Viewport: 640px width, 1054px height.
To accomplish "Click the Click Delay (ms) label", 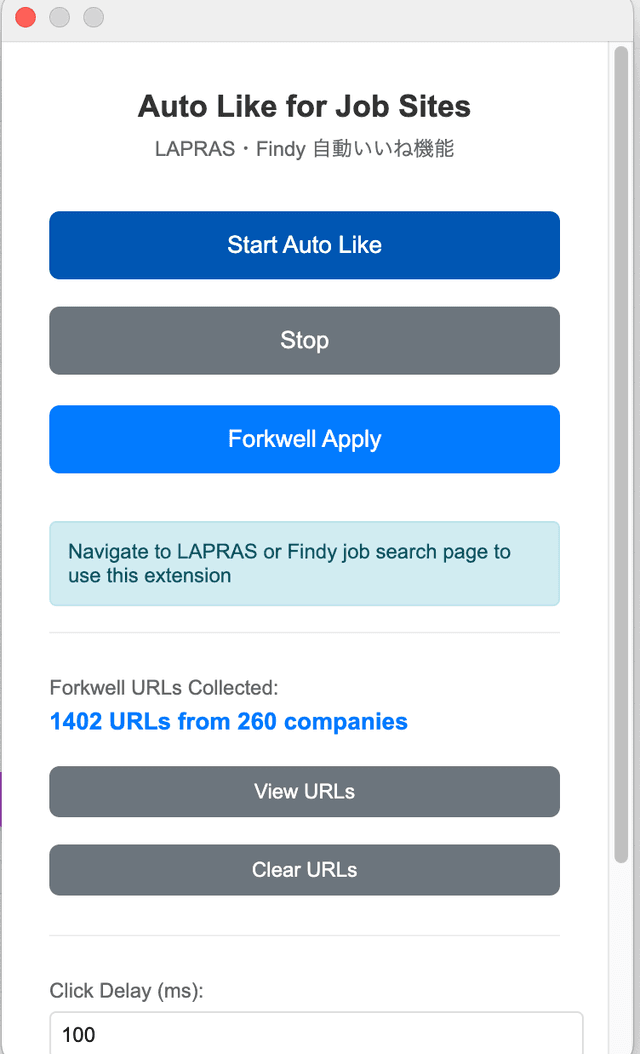I will 126,991.
